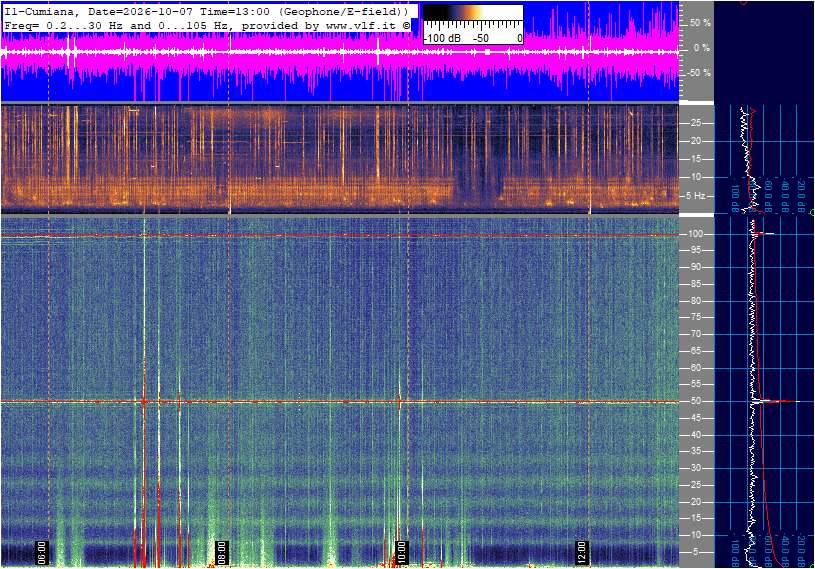Screen dimensions: 815x569
Task: Click the "75" frequency axis label
Action: pyautogui.click(x=695, y=317)
